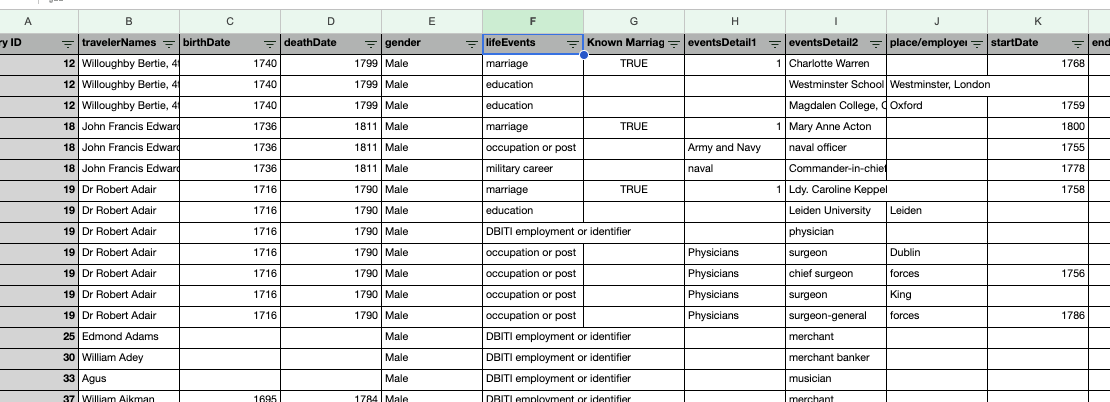Select column B header
Screen dimensions: 1110x402
[x=129, y=22]
